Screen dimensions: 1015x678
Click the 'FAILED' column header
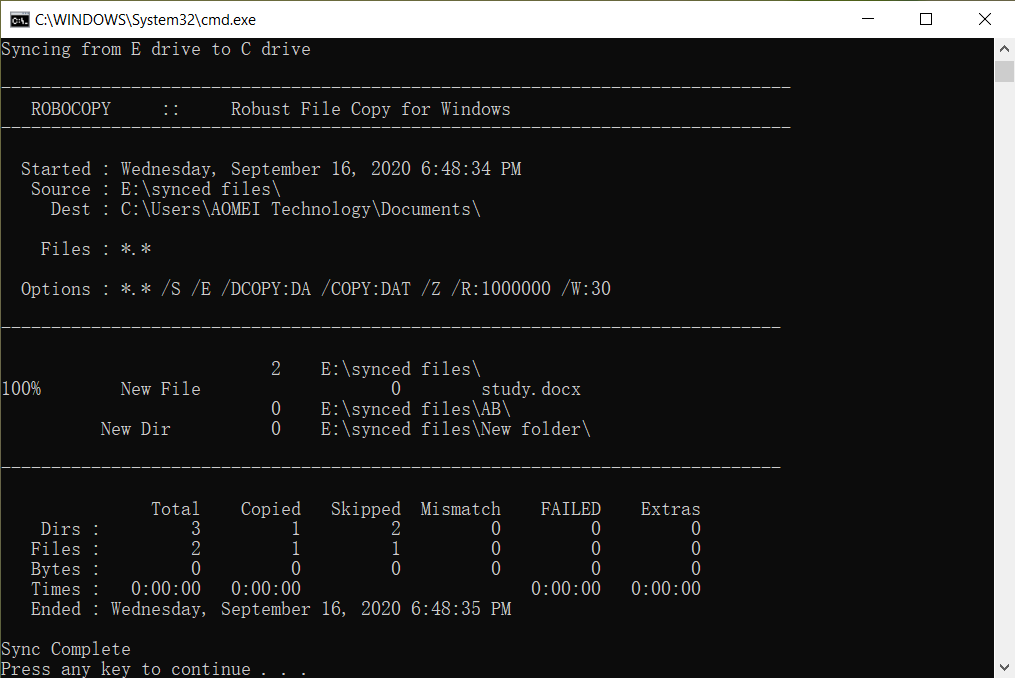coord(570,509)
